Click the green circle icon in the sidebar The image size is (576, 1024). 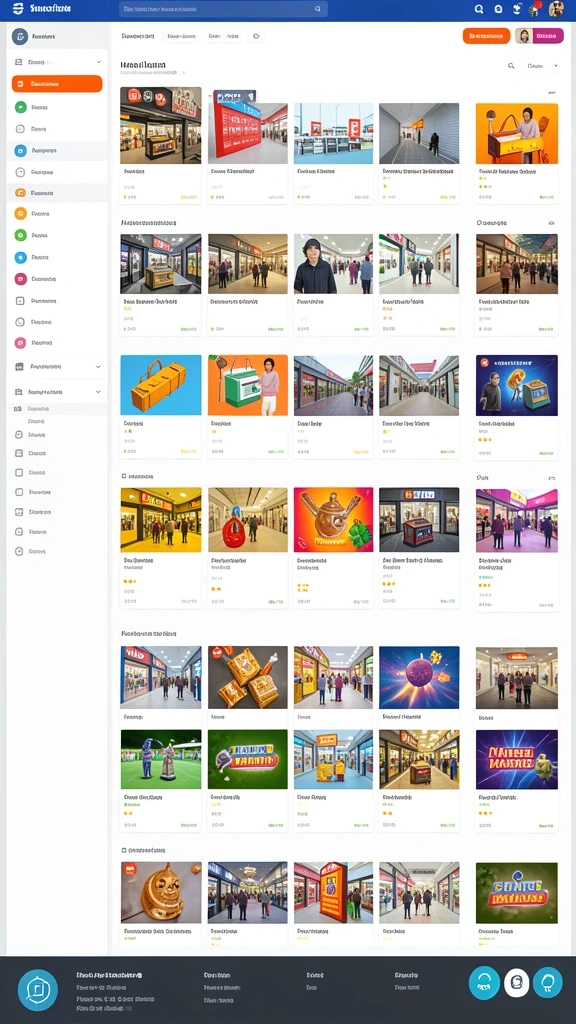pyautogui.click(x=20, y=107)
